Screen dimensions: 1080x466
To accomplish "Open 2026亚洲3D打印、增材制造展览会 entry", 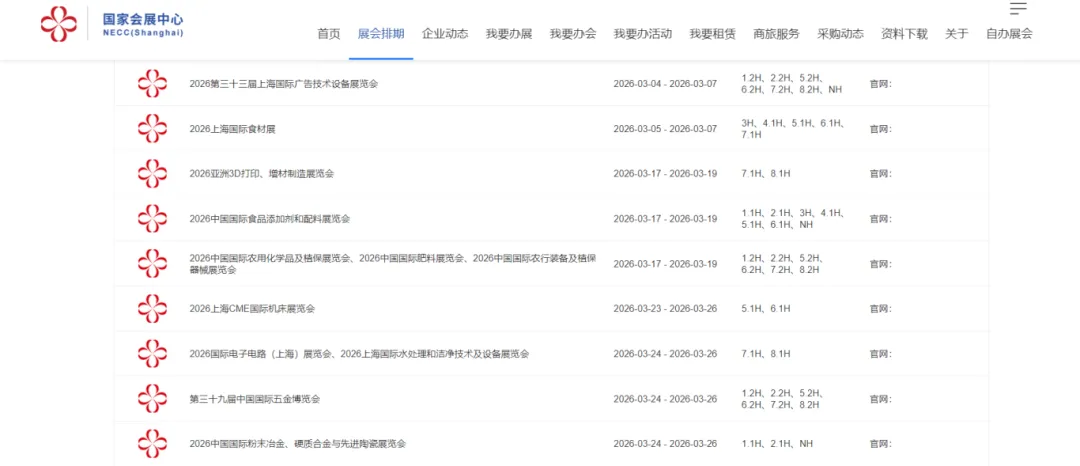I will (262, 173).
